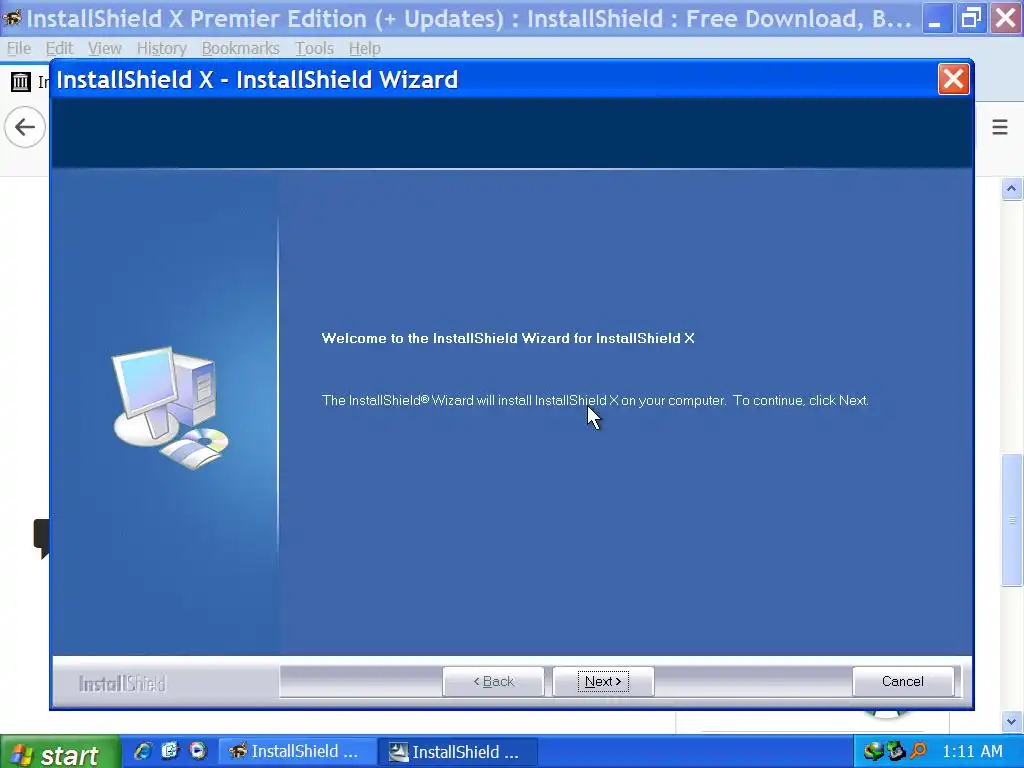Open the browser Tools menu
The width and height of the screenshot is (1024, 768).
(x=314, y=48)
